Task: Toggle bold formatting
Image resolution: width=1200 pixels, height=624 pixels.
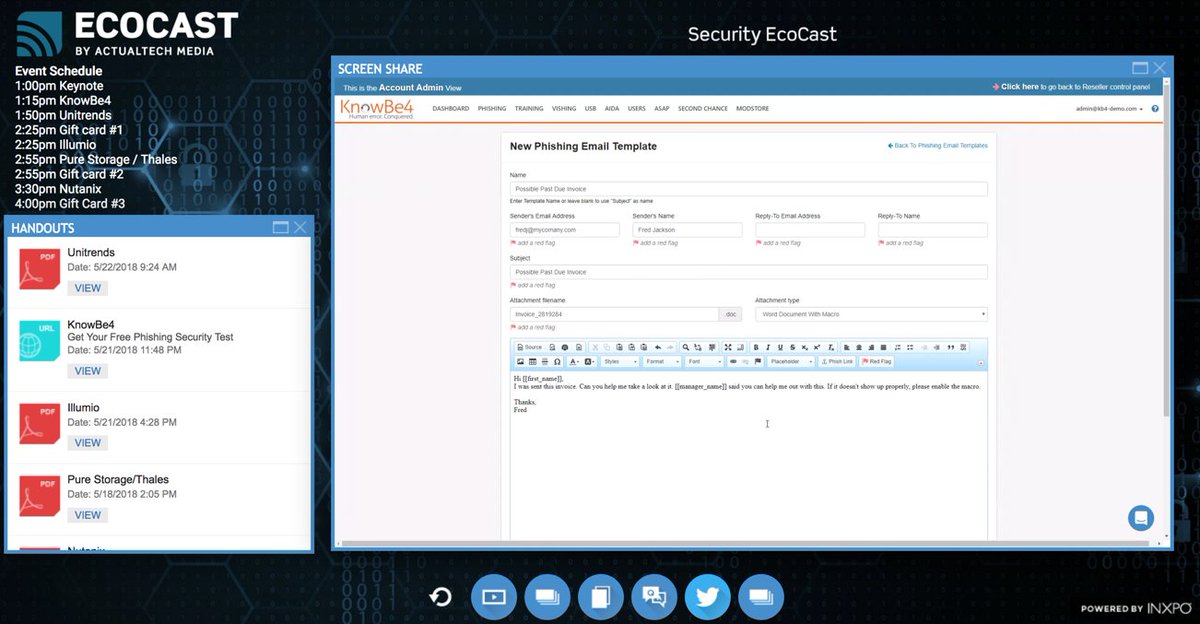Action: 756,347
